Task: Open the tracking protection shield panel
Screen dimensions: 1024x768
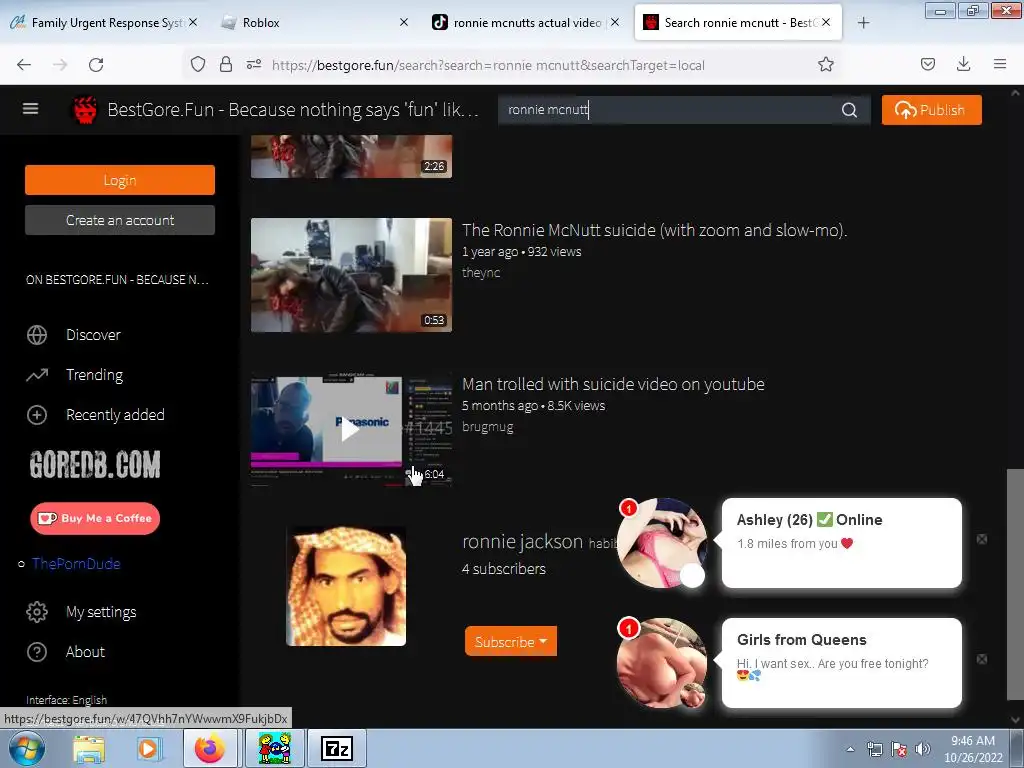Action: [x=198, y=64]
